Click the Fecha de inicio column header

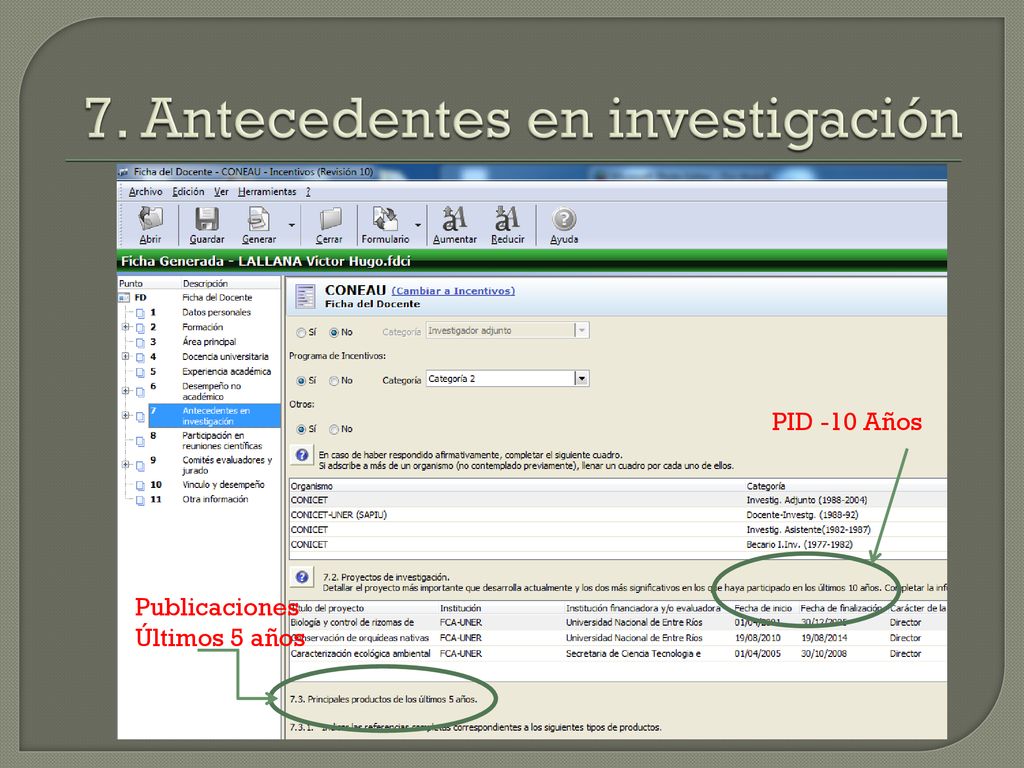[x=763, y=609]
